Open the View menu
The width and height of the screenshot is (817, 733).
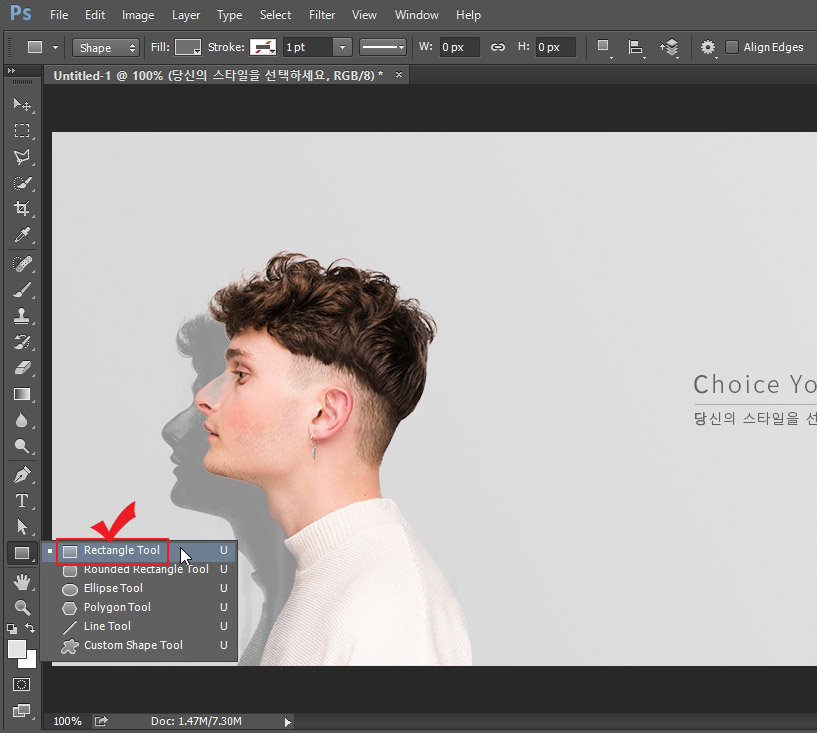(364, 15)
